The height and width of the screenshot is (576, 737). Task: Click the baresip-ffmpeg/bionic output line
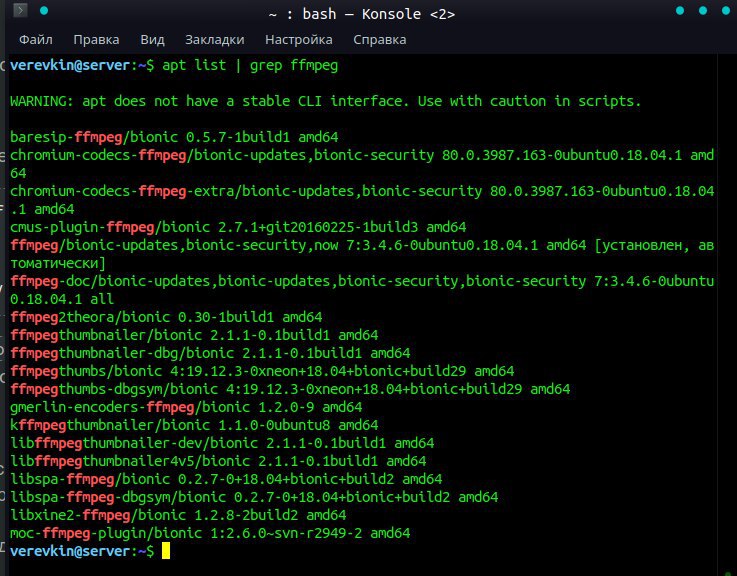pyautogui.click(x=174, y=137)
